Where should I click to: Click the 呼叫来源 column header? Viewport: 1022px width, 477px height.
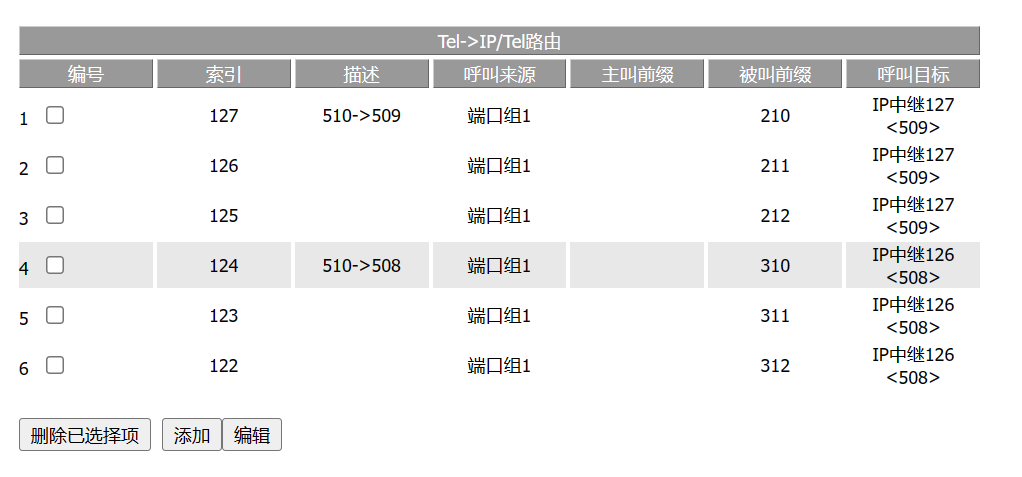(499, 74)
